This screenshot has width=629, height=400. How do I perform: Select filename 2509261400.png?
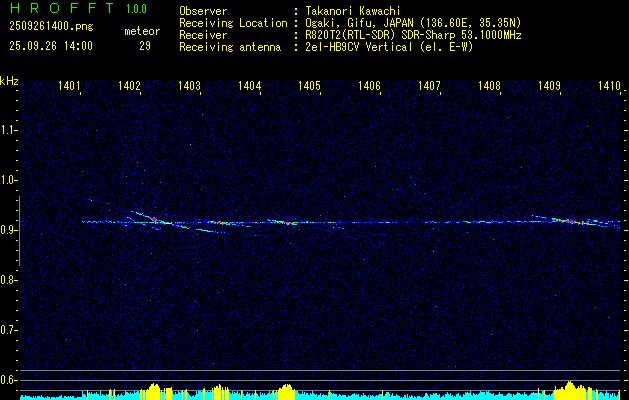point(51,27)
